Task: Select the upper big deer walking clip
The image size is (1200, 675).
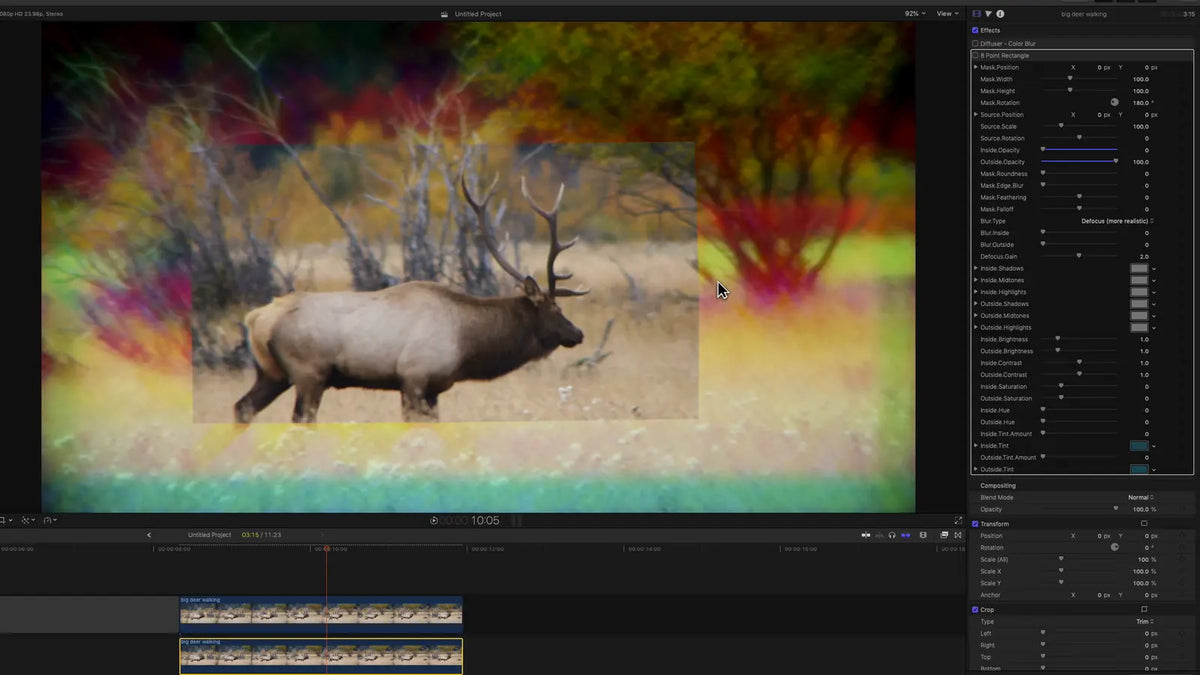Action: pos(321,614)
